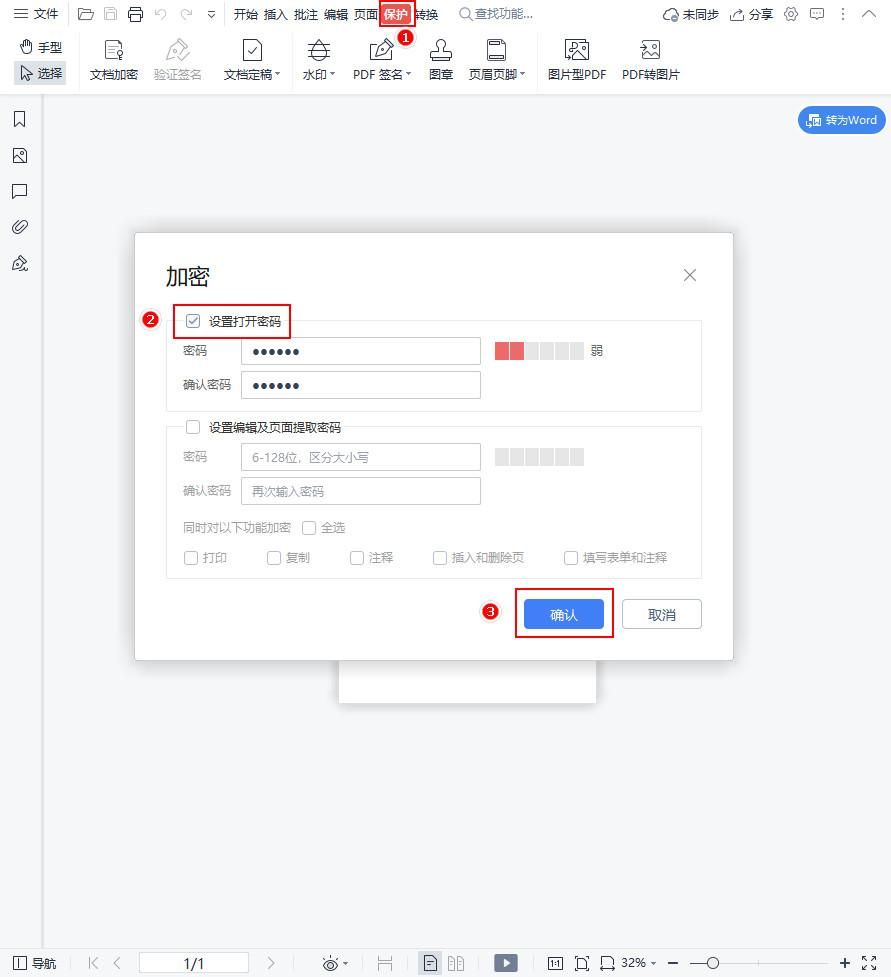Tick the 全选 checkbox
The width and height of the screenshot is (891, 977).
click(x=309, y=528)
